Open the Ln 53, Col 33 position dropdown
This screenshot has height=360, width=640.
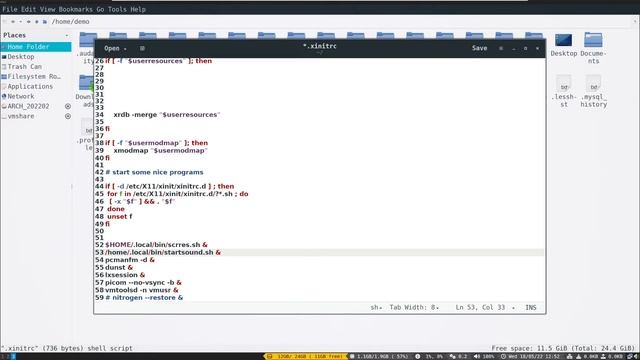point(485,307)
